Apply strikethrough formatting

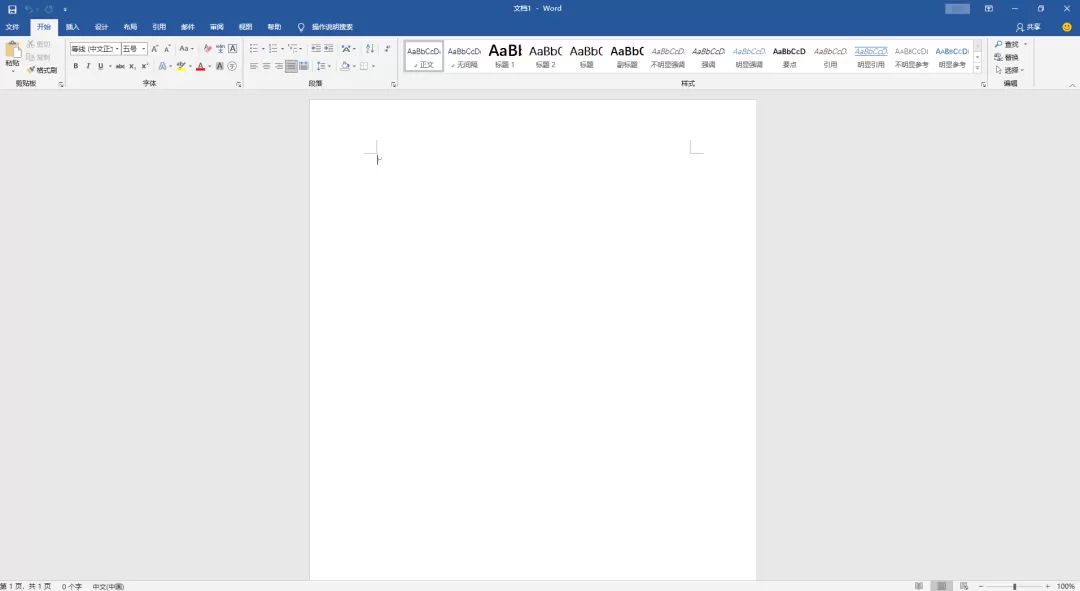[x=122, y=66]
